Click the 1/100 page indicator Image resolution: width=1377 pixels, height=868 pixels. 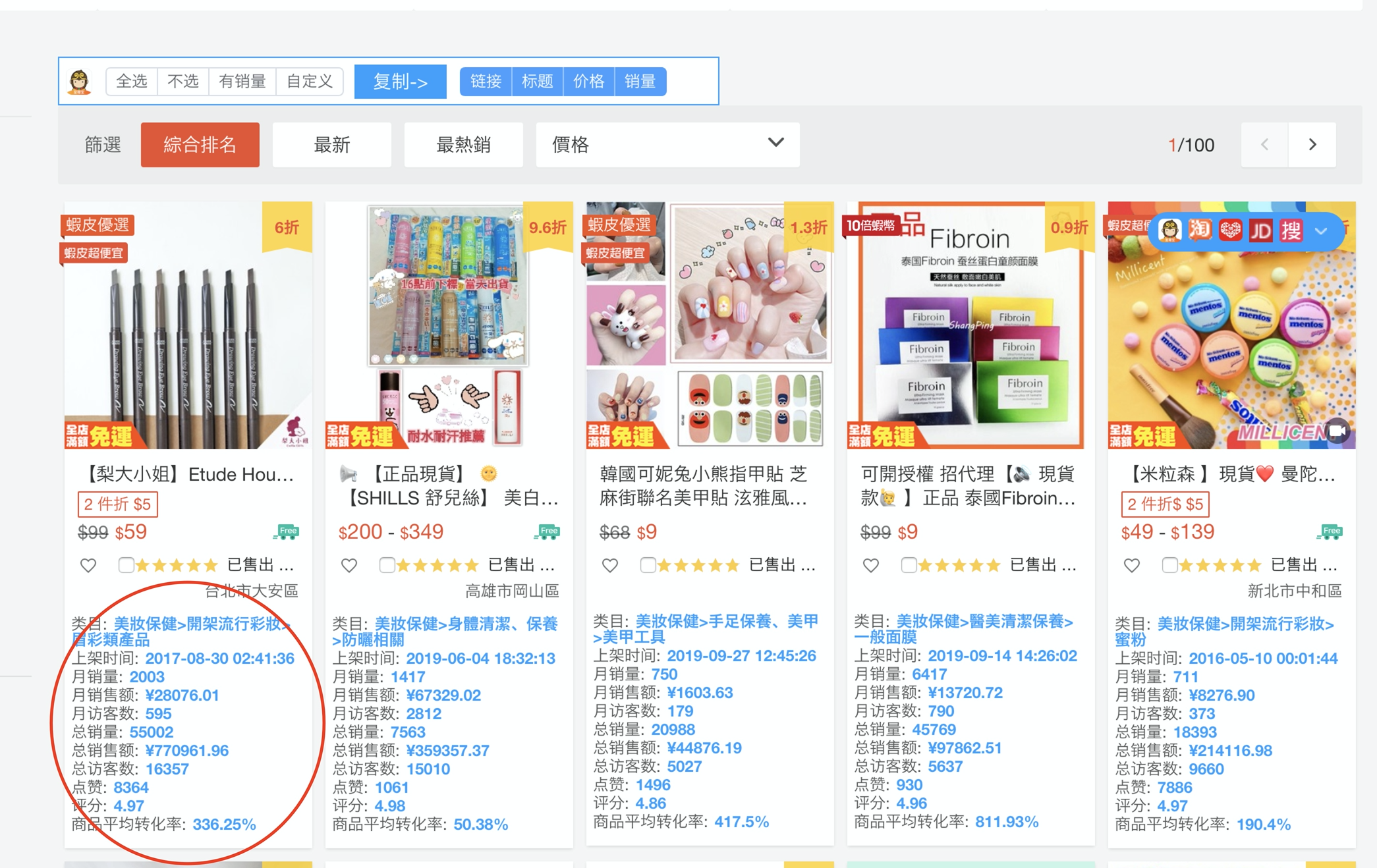pos(1191,145)
